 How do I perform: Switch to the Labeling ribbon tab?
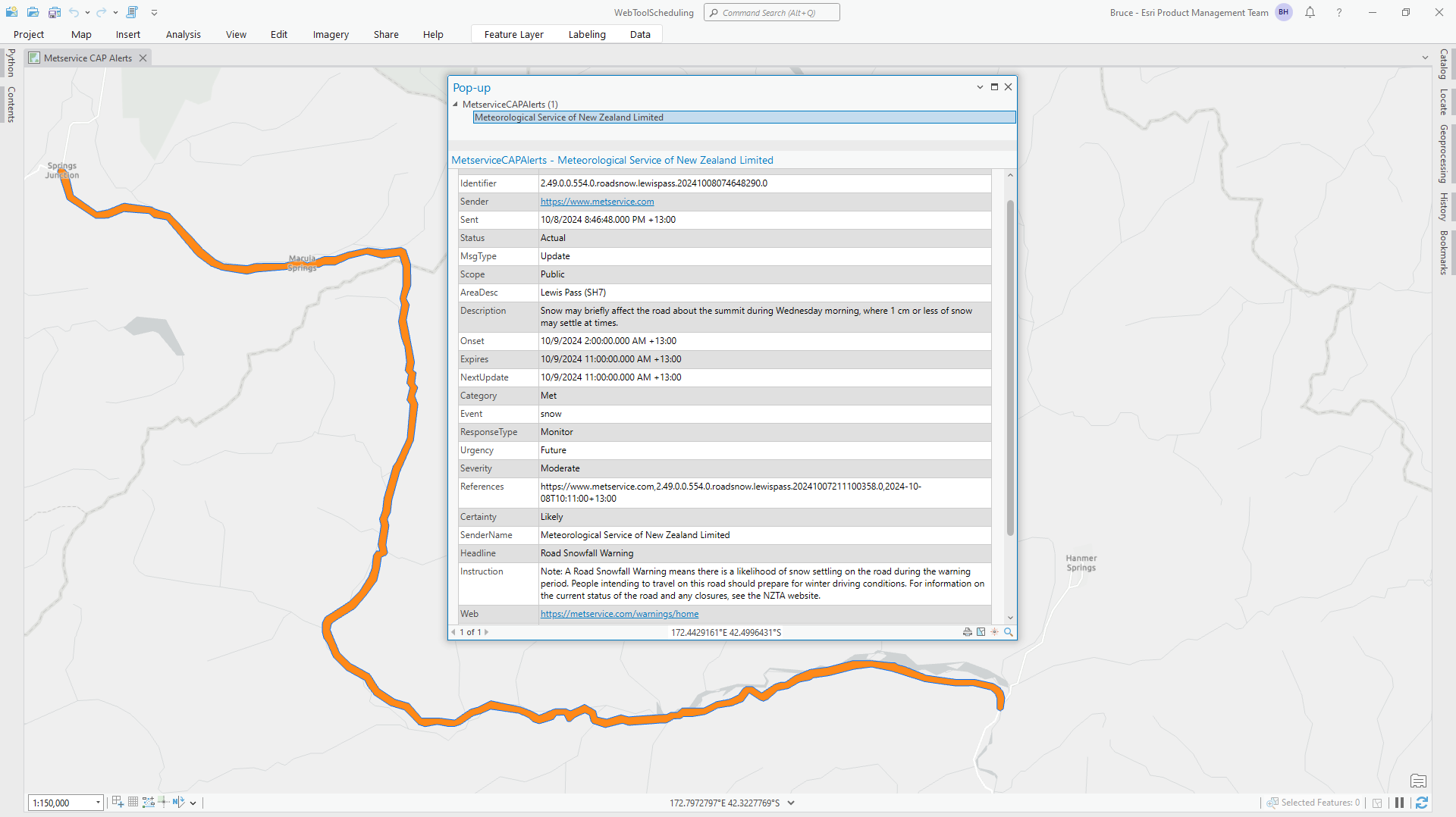tap(586, 34)
